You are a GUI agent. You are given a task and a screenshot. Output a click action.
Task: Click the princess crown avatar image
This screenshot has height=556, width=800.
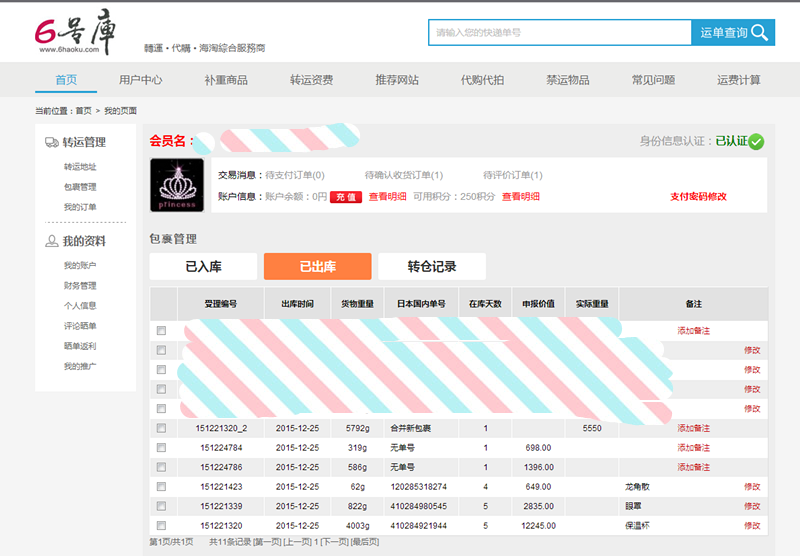pyautogui.click(x=177, y=185)
